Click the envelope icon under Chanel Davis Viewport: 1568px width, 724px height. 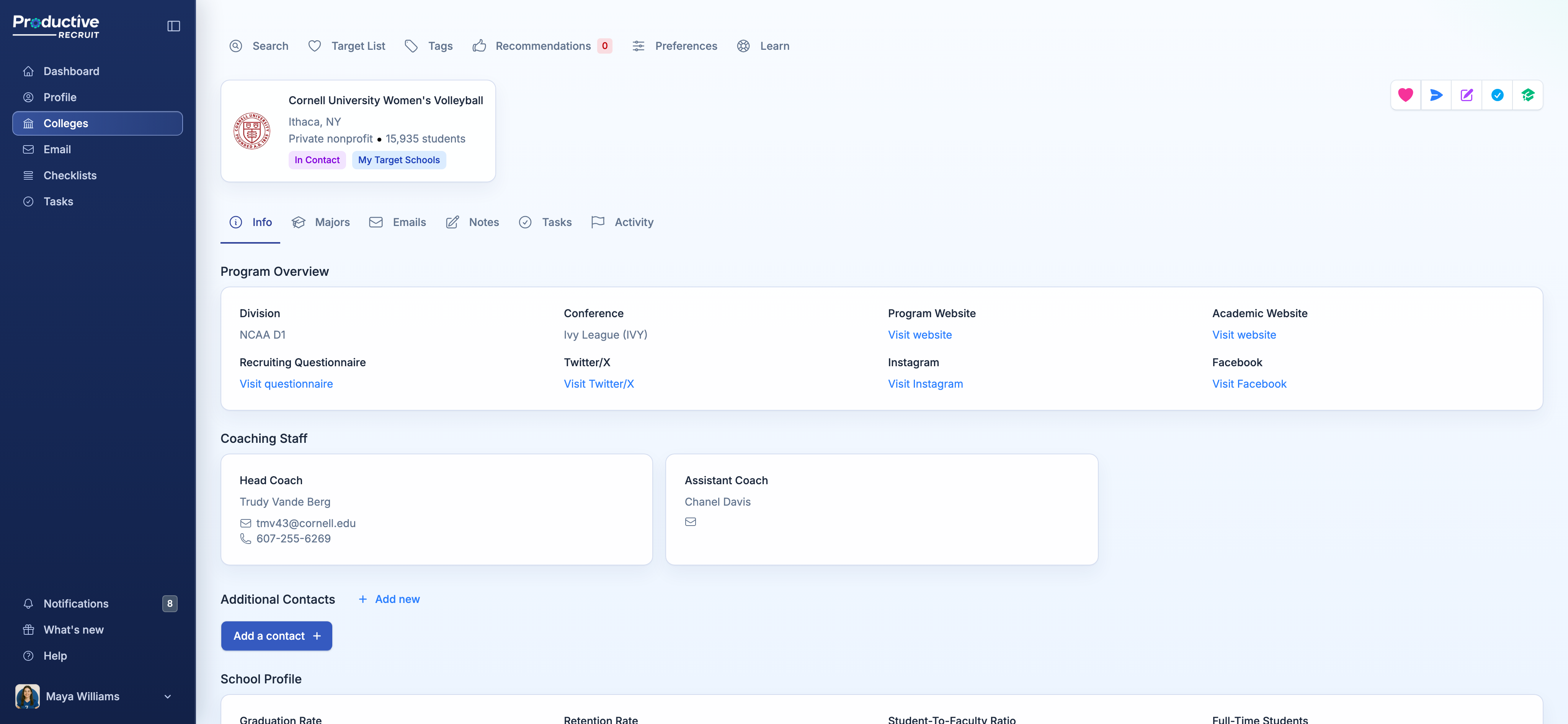pos(690,522)
